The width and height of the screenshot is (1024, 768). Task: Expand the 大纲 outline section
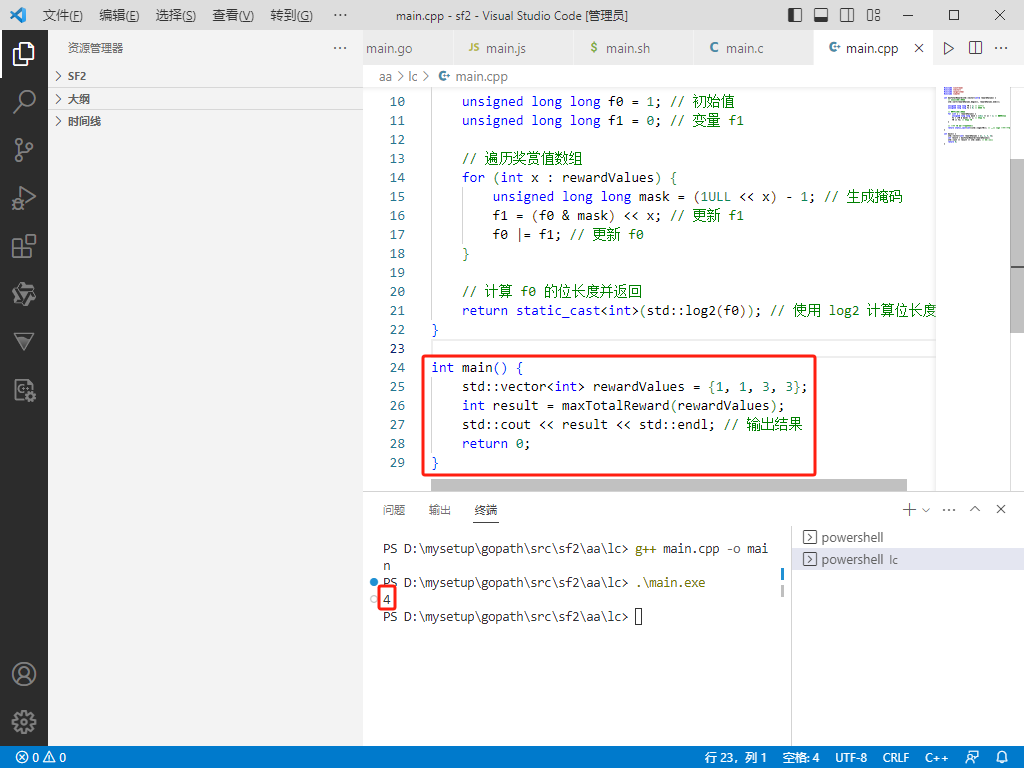(205, 99)
